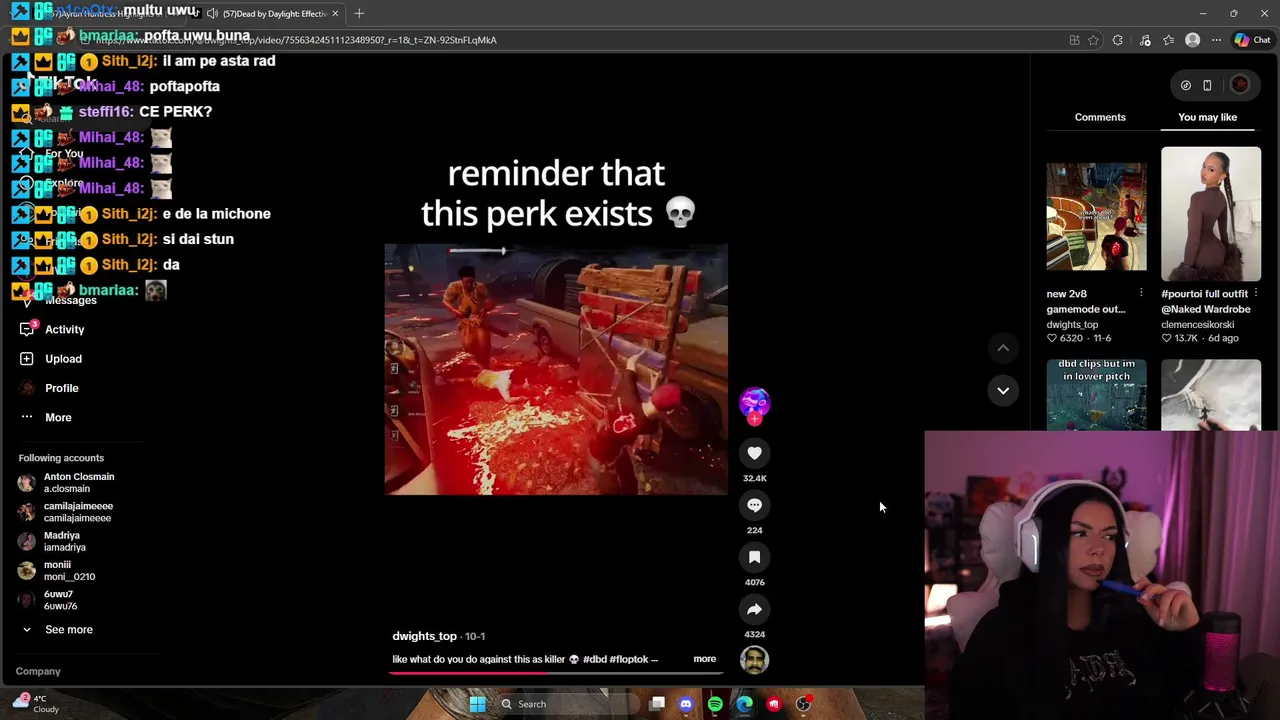Open OBS Studio from the taskbar
The width and height of the screenshot is (1280, 720).
coord(803,704)
